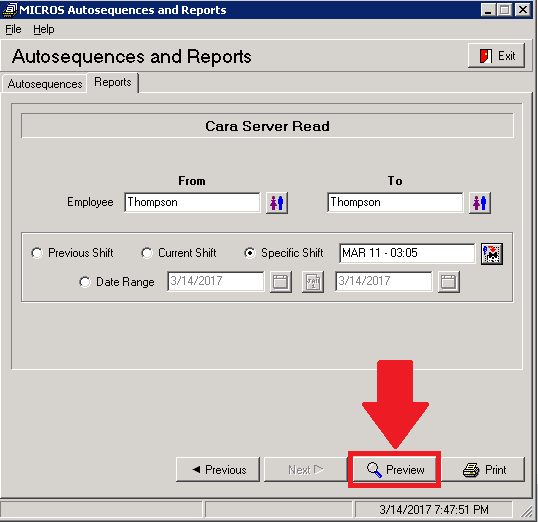The height and width of the screenshot is (522, 538).
Task: Open the Help menu
Action: click(x=44, y=29)
